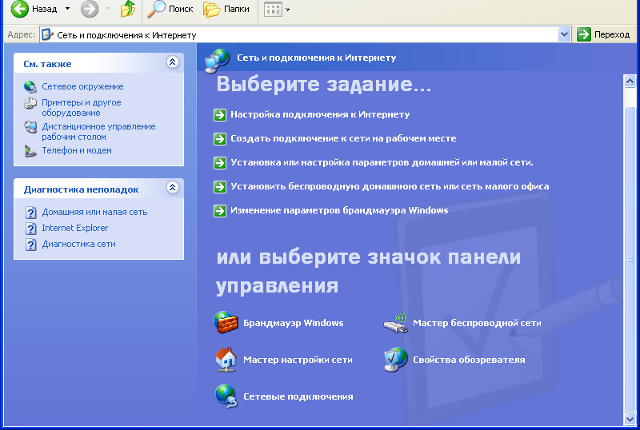Expand the address bar dropdown list
Viewport: 640px width, 430px height.
click(x=564, y=34)
